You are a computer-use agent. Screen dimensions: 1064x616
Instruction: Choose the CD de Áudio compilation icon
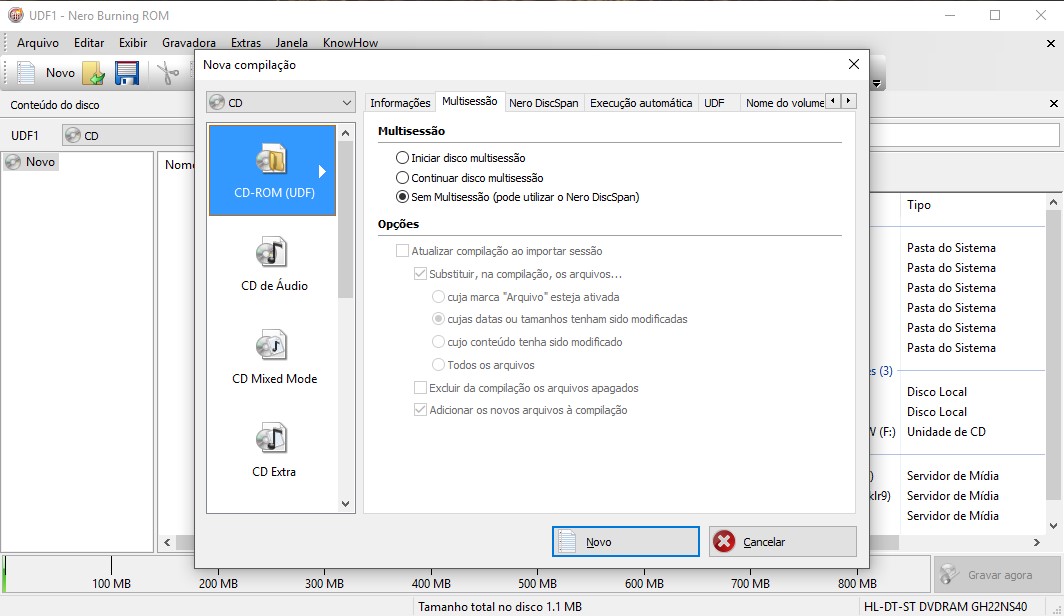(x=271, y=252)
